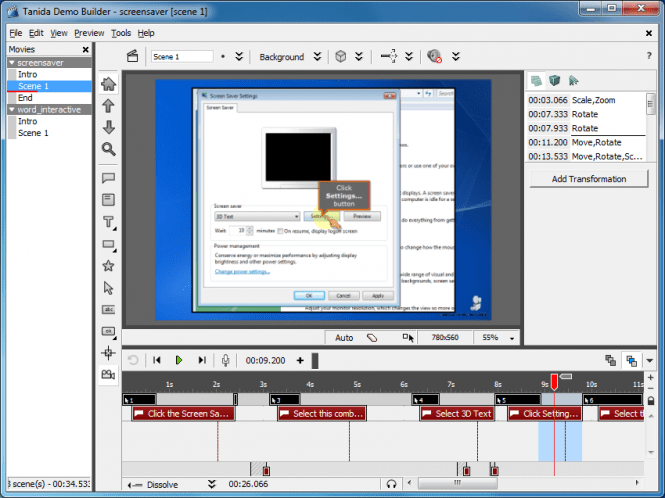Click the timeline horizontal scrollbar
Image resolution: width=665 pixels, height=498 pixels.
tap(458, 483)
